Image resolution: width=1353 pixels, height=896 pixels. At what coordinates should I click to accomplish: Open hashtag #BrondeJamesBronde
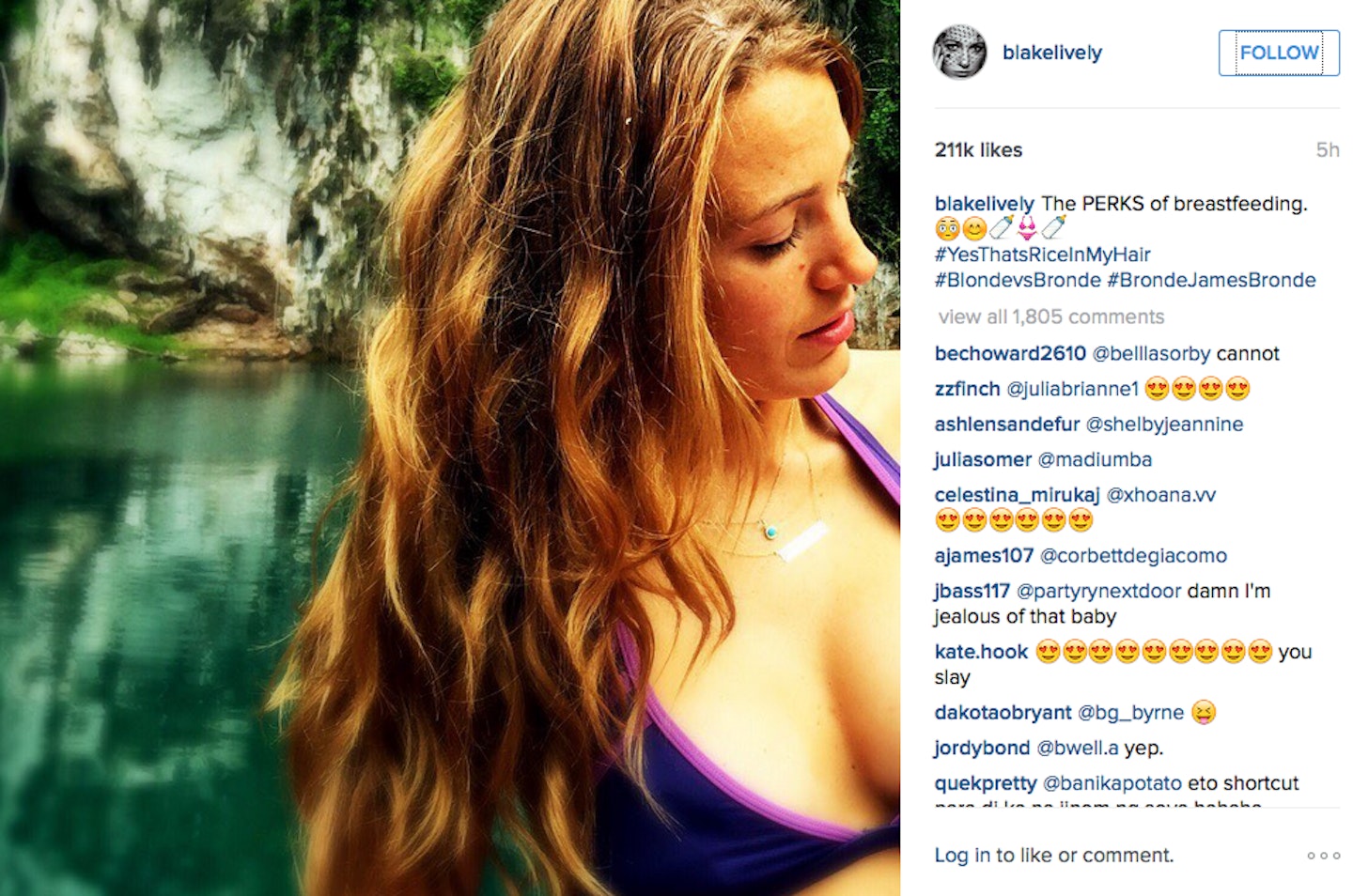pyautogui.click(x=1211, y=280)
